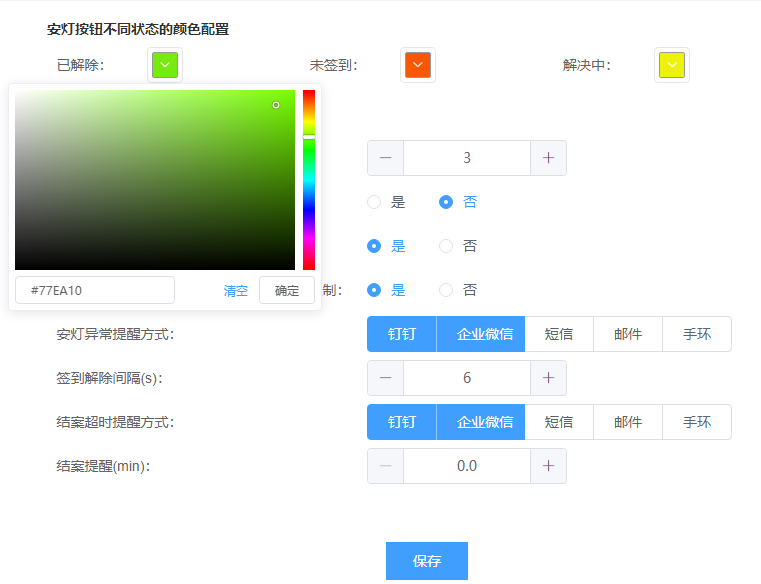
Task: Confirm the color with the 确定 button
Action: coord(287,291)
